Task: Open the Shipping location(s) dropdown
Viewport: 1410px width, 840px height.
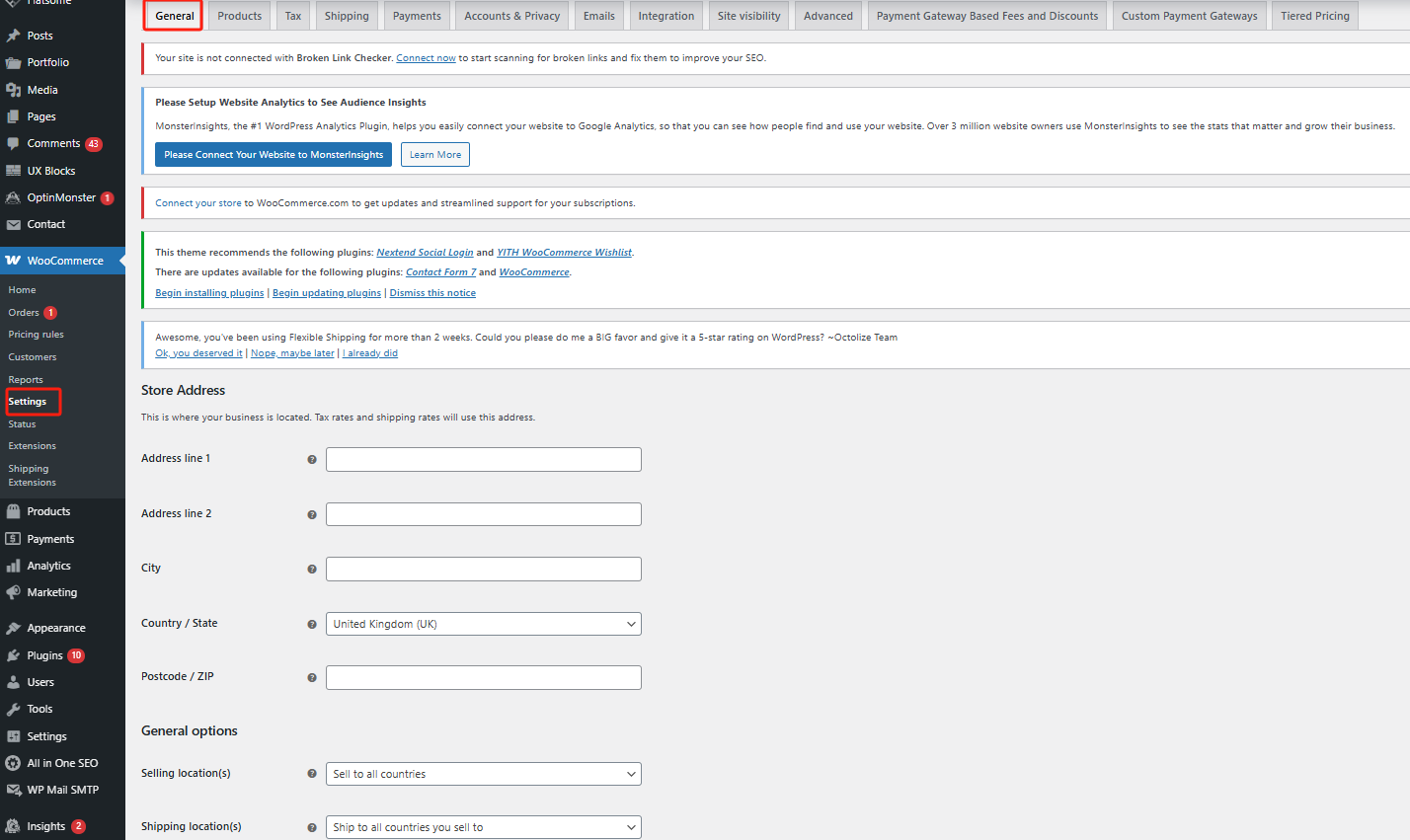Action: pos(482,826)
